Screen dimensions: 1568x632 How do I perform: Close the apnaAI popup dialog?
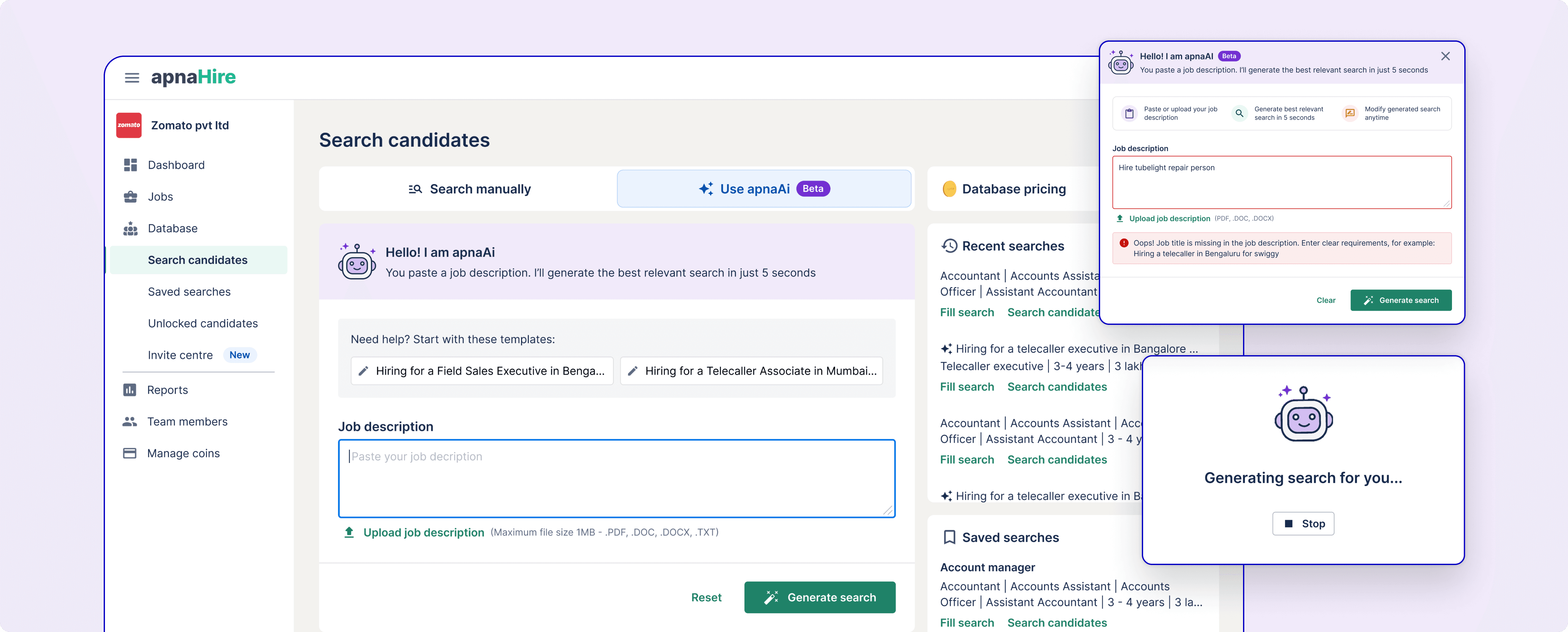(1445, 57)
